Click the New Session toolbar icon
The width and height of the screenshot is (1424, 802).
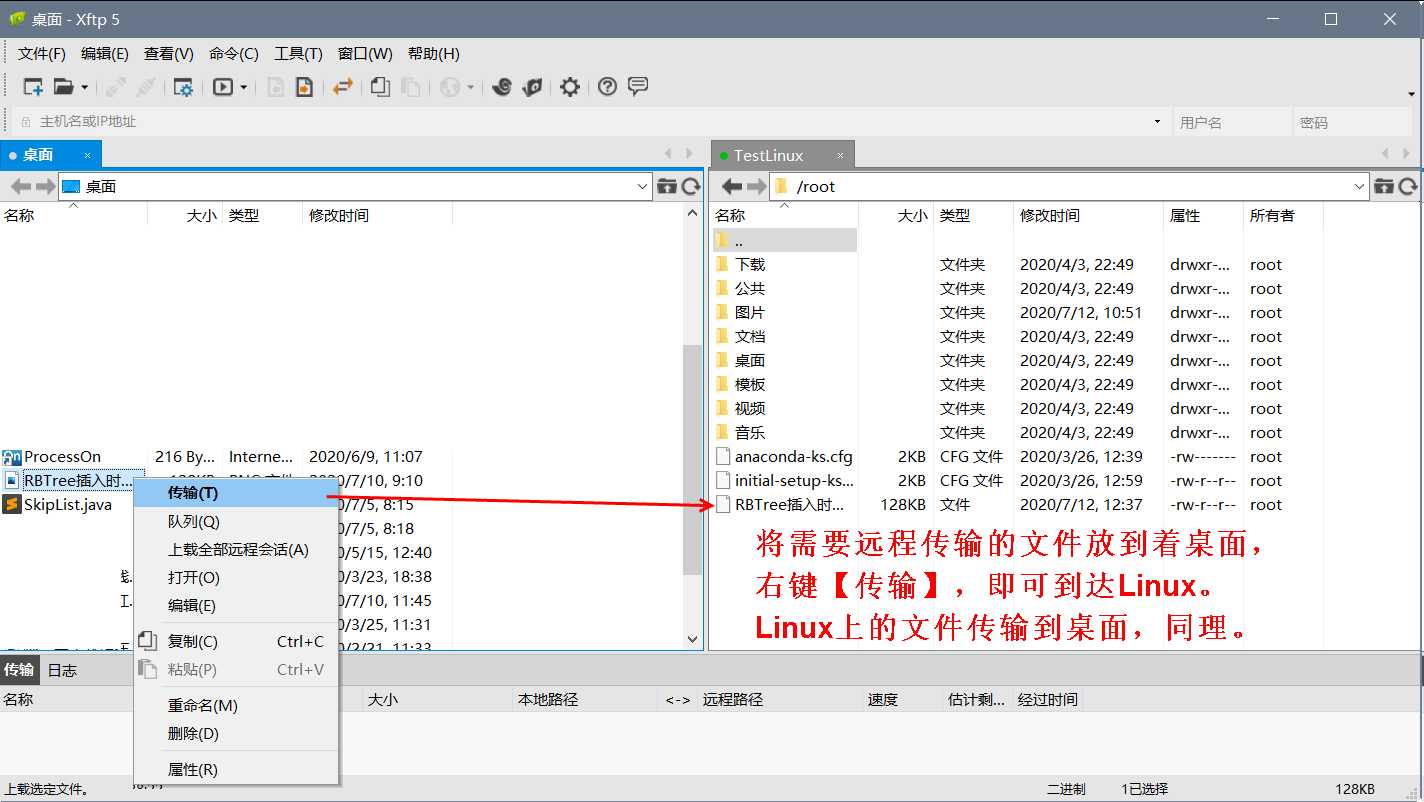33,87
